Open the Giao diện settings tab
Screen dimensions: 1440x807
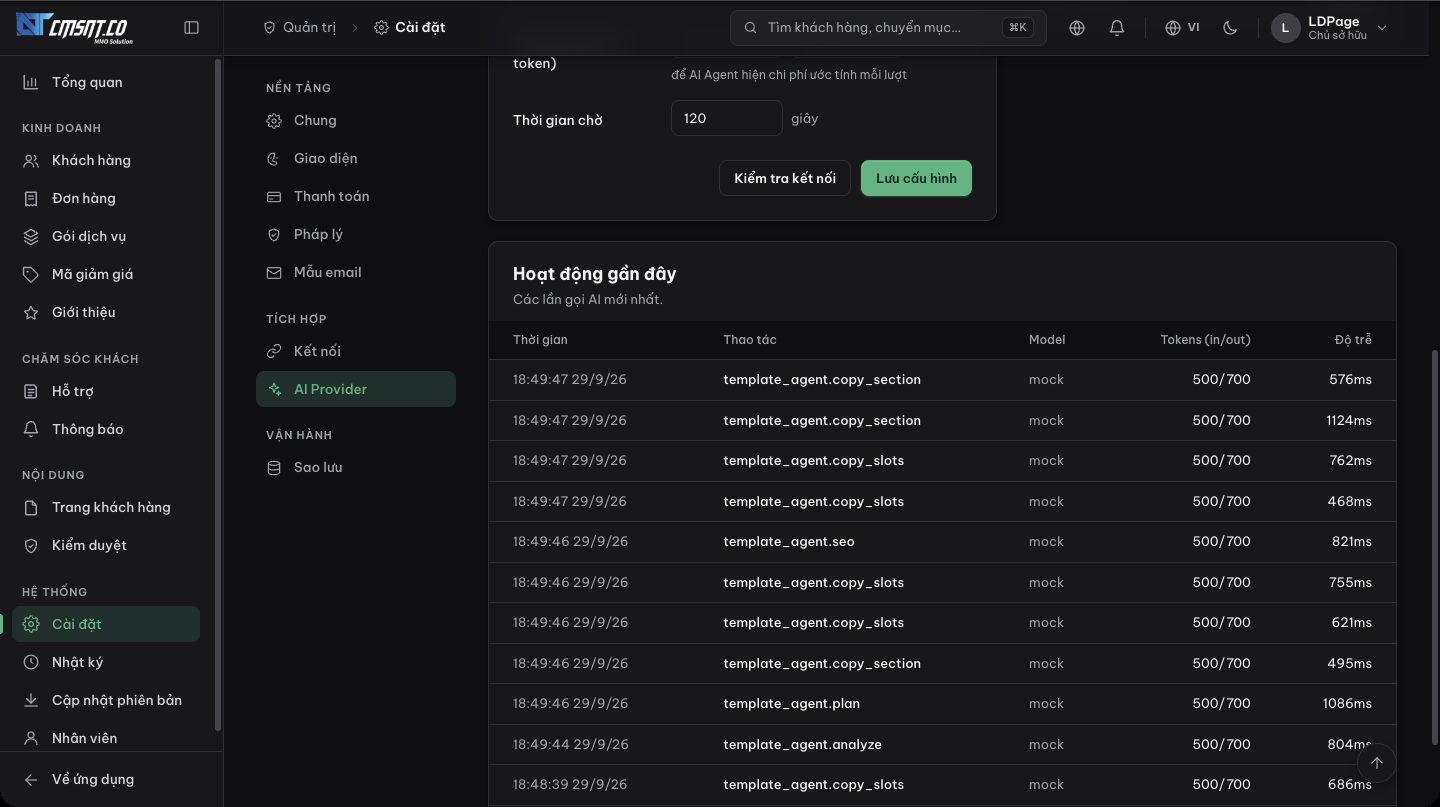(x=356, y=158)
